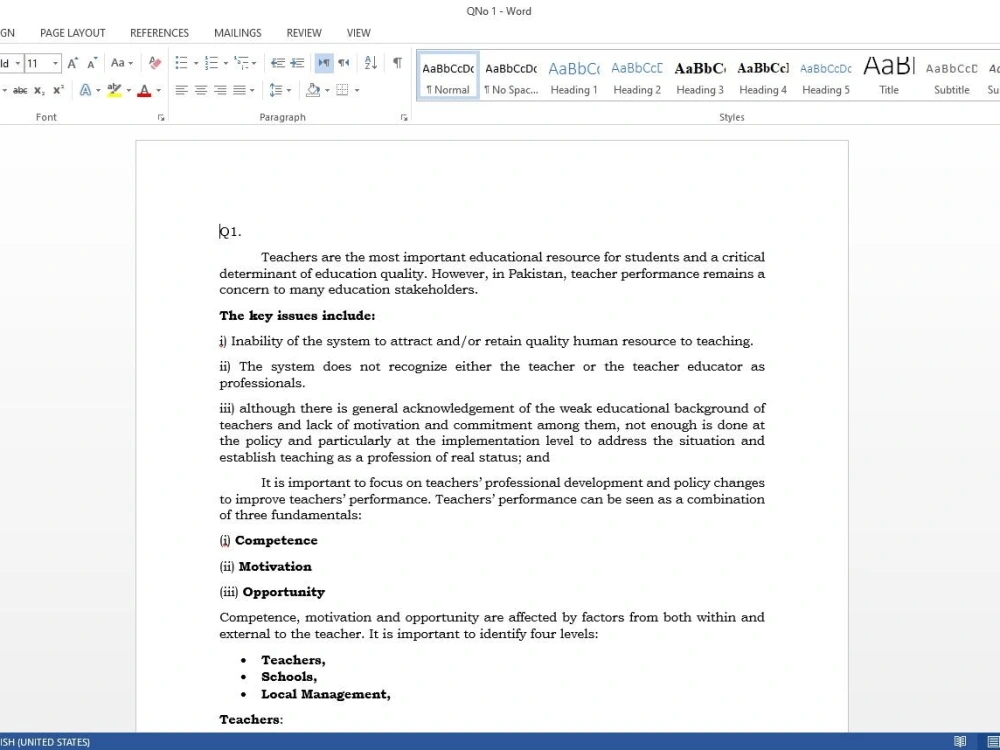Open the Change Case dropdown
Viewport: 1000px width, 750px height.
click(121, 63)
